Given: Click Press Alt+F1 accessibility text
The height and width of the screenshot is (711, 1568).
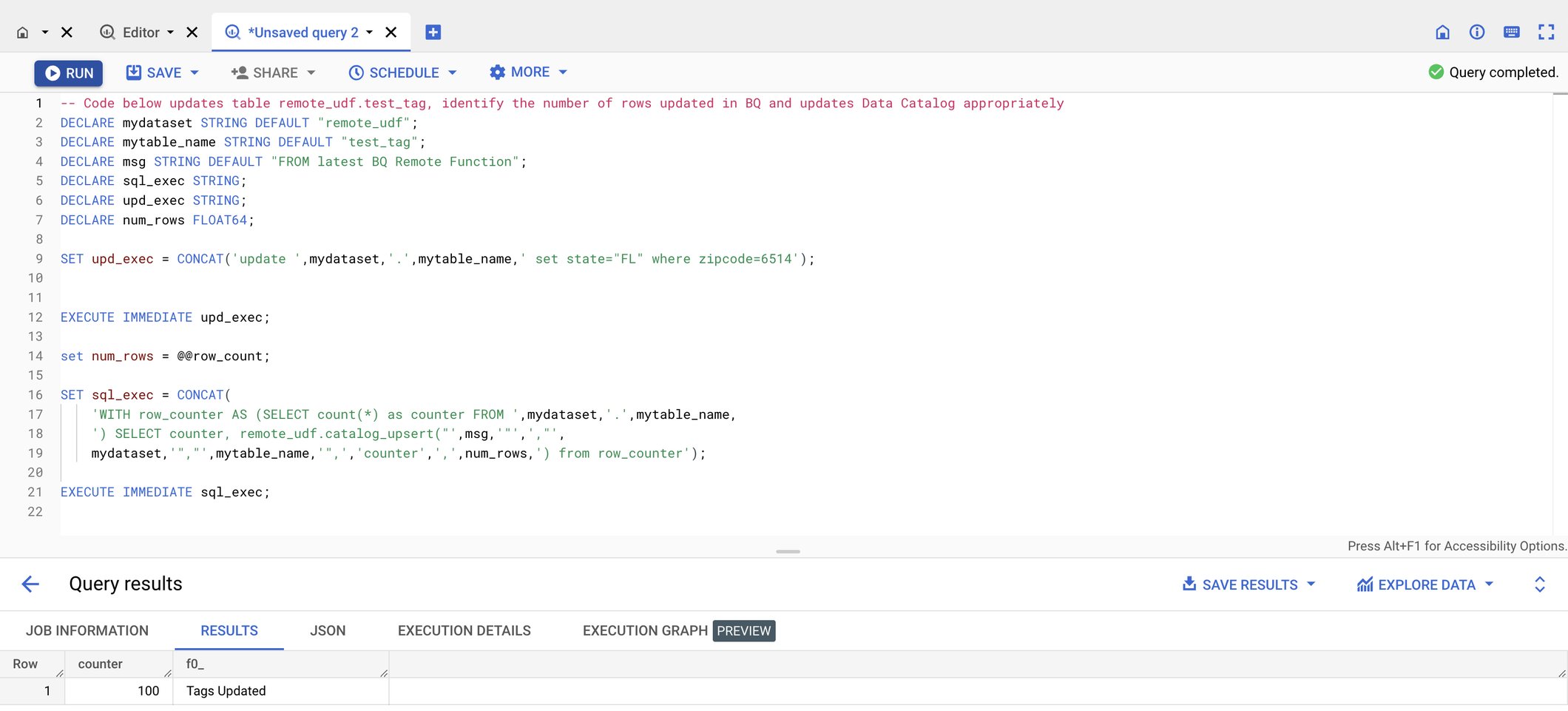Looking at the screenshot, I should point(1456,546).
